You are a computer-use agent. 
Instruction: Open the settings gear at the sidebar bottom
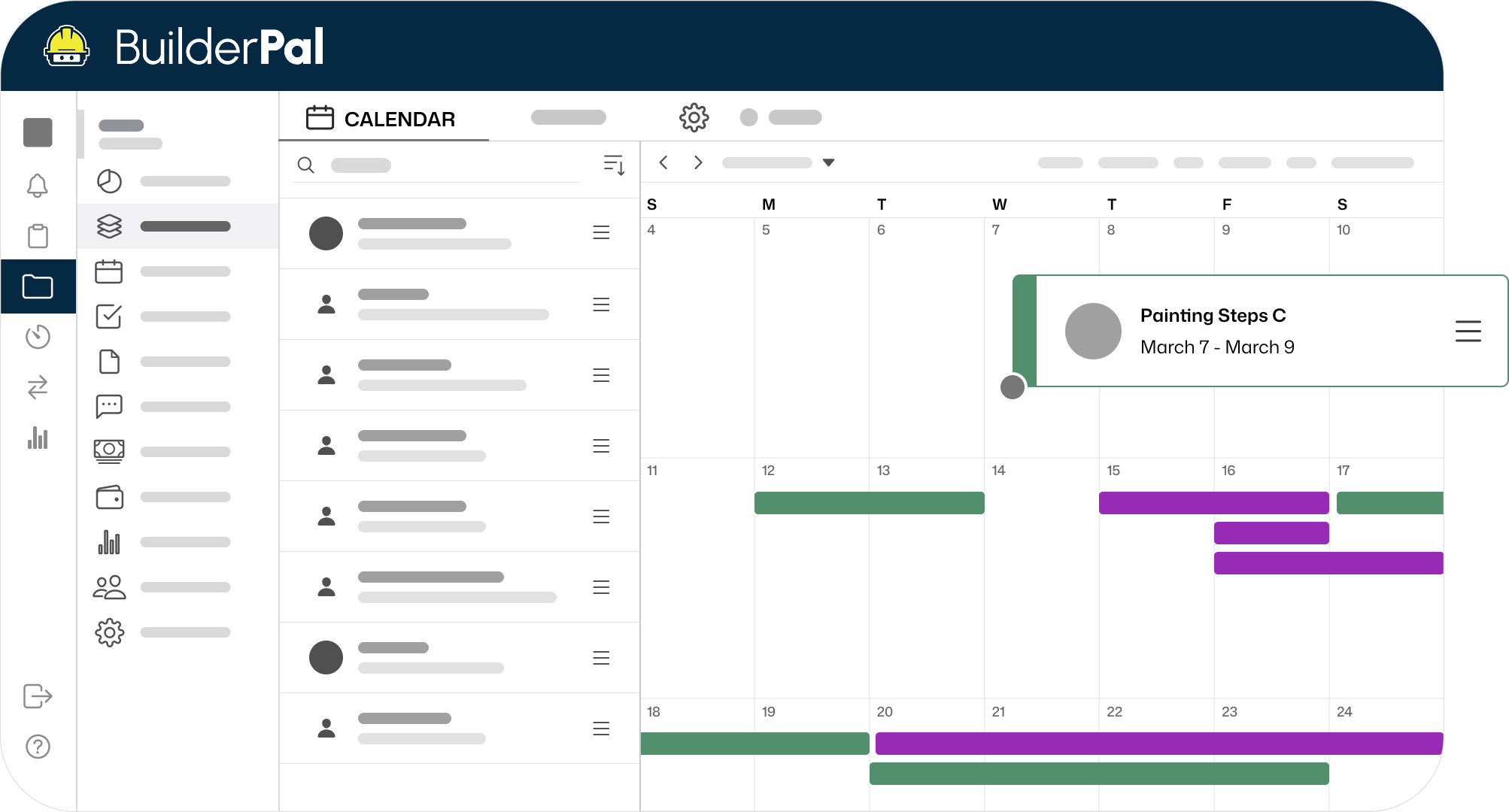[x=109, y=632]
